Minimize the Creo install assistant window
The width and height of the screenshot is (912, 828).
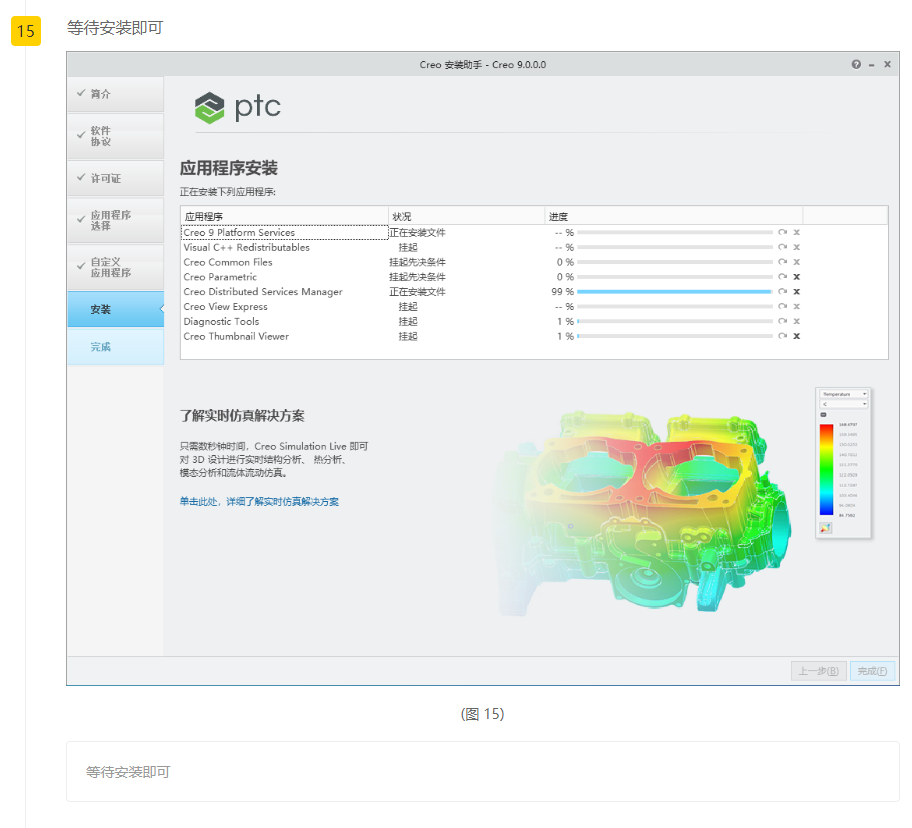(x=872, y=65)
